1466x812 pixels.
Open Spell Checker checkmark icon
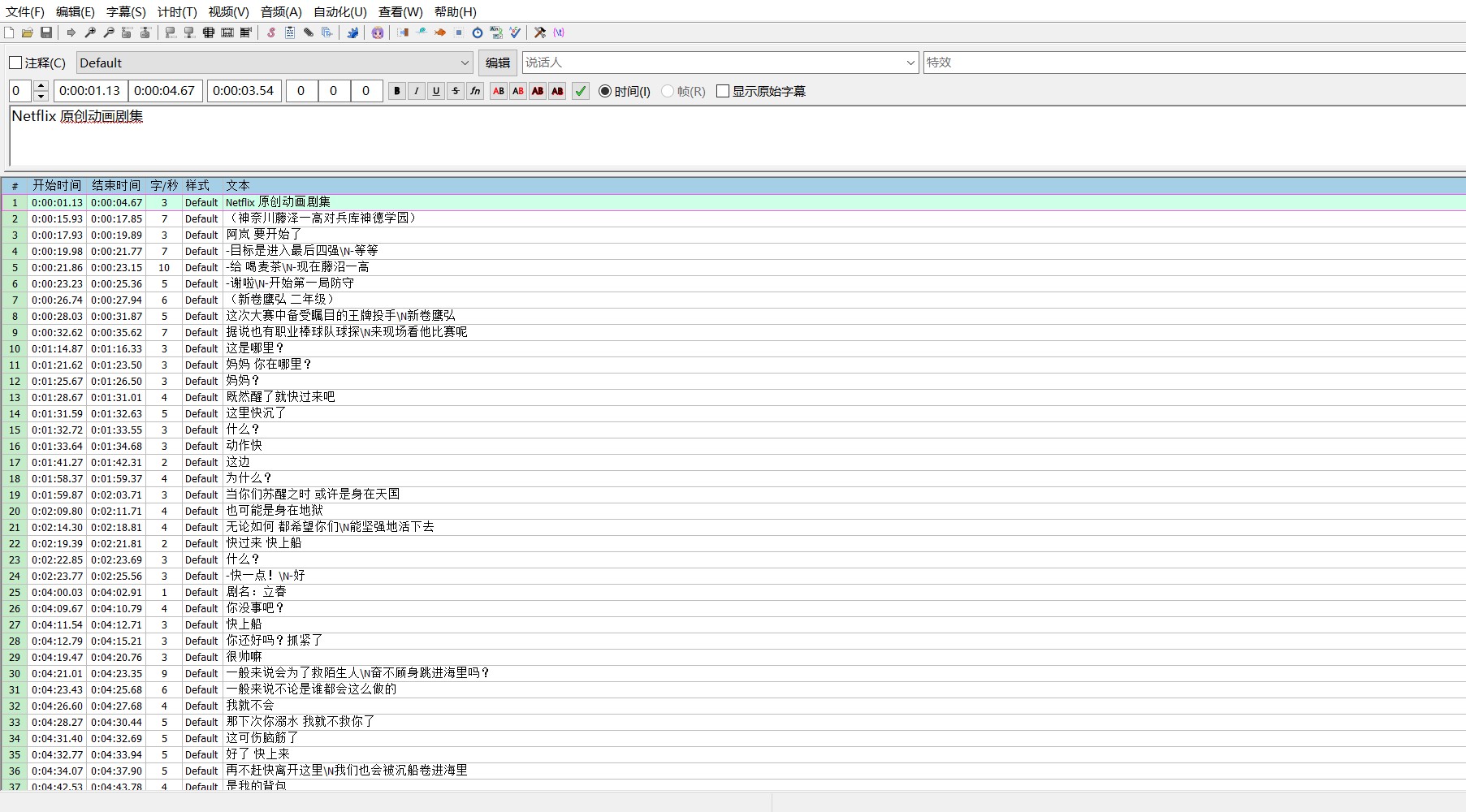tap(515, 32)
